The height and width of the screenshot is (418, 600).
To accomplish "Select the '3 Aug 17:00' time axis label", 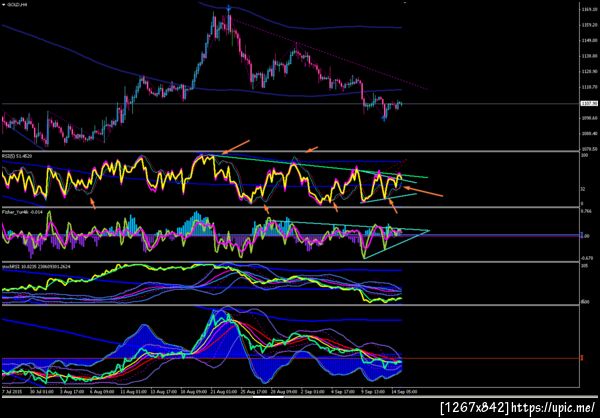I will click(71, 392).
